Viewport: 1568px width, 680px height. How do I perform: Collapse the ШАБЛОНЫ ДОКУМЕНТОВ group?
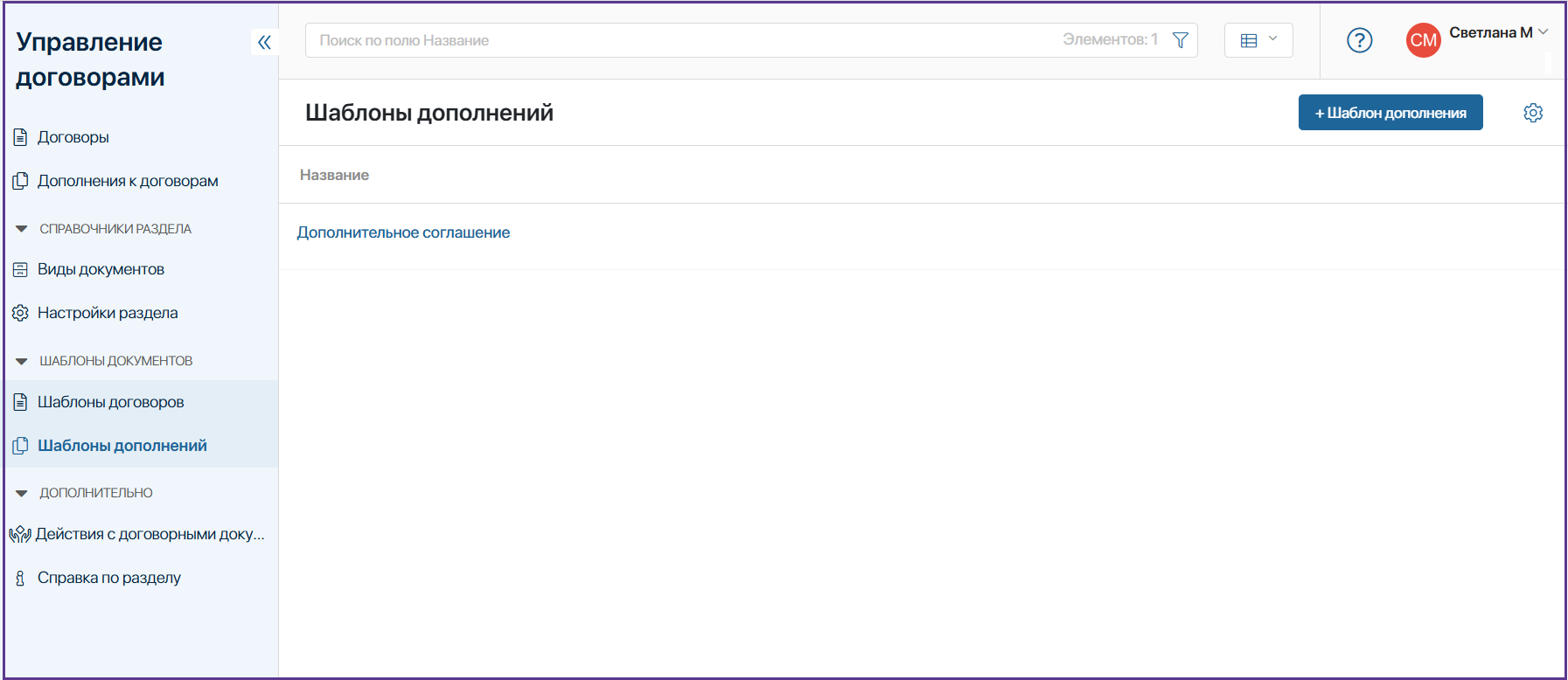pos(22,361)
